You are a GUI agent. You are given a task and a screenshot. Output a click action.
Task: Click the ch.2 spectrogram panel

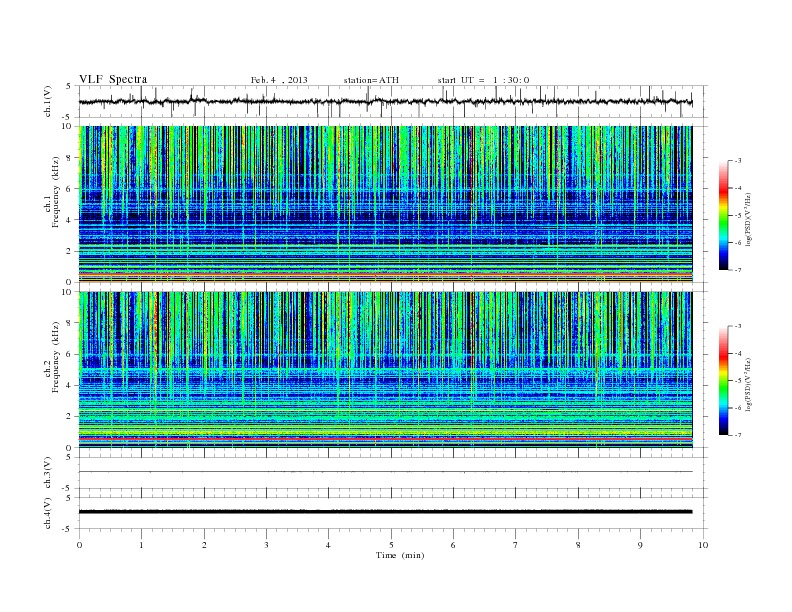click(385, 370)
